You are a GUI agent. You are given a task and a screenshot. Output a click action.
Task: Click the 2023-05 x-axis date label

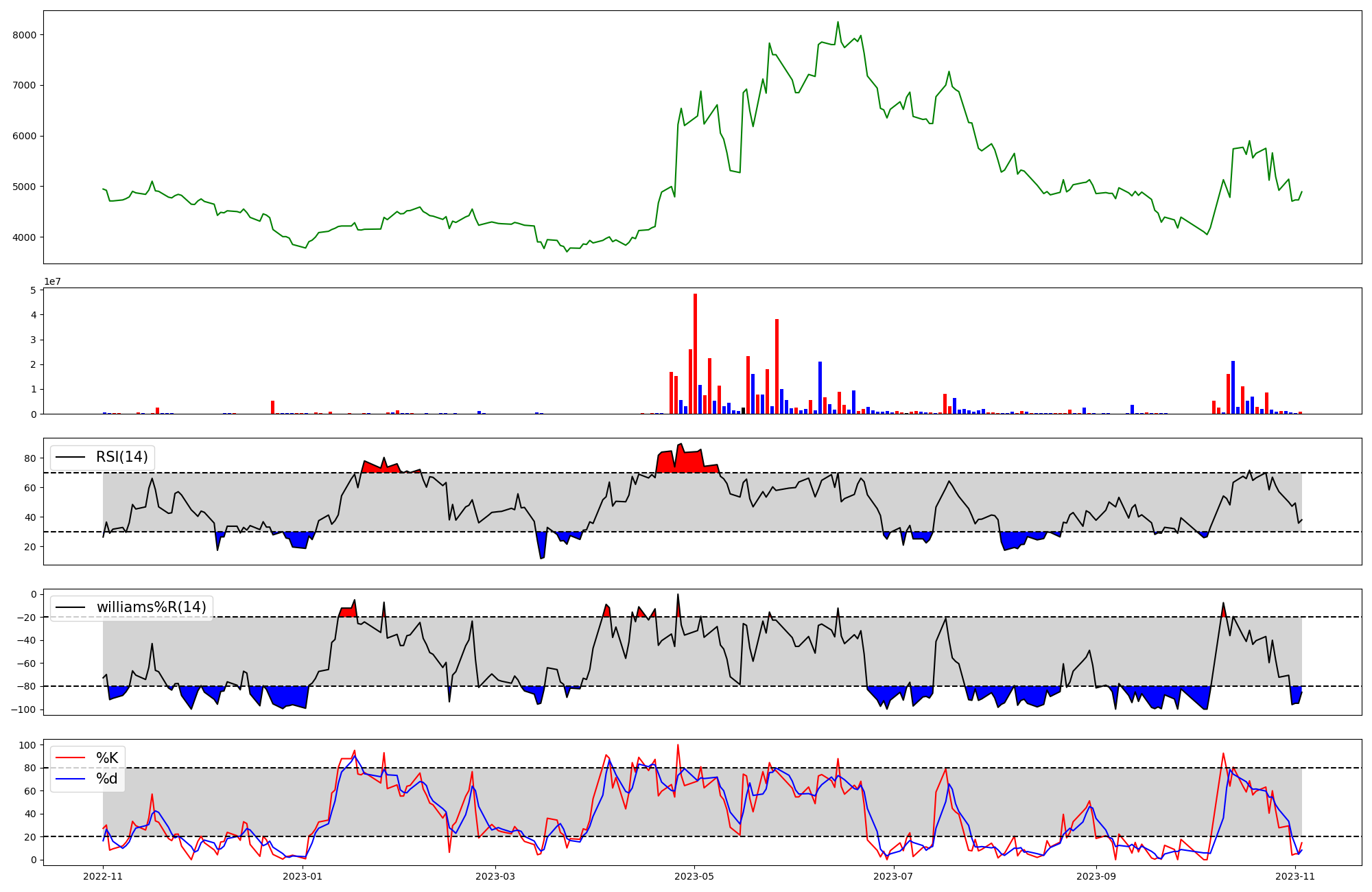tap(694, 876)
